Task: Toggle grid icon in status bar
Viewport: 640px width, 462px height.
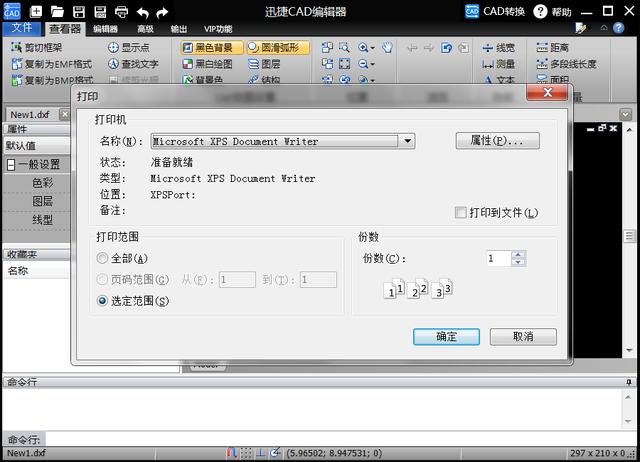Action: point(246,453)
